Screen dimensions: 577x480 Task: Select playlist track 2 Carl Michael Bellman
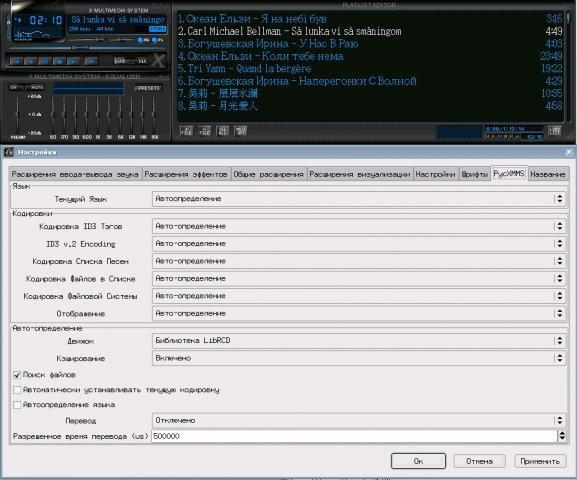[x=370, y=31]
